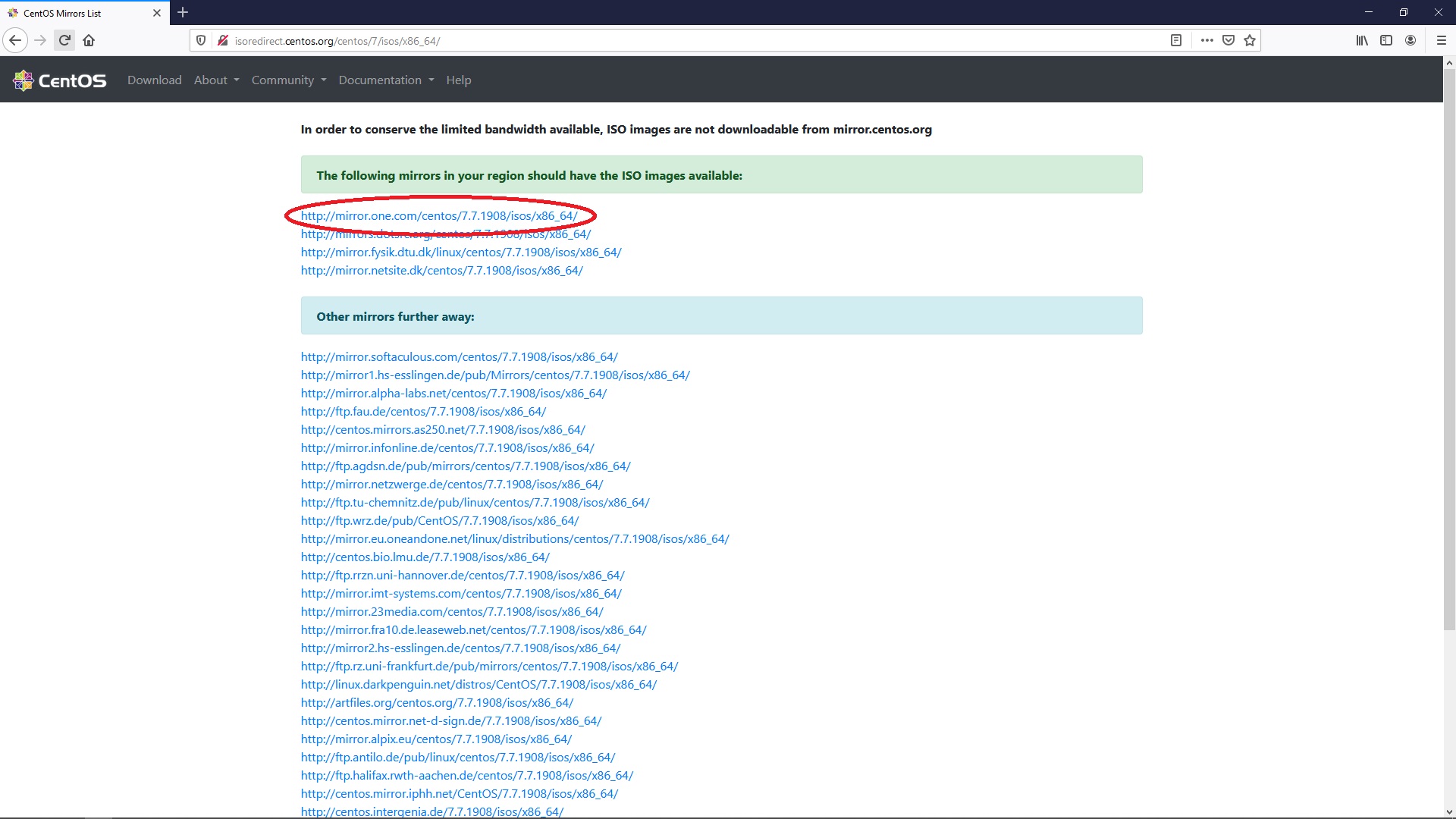The width and height of the screenshot is (1456, 819).
Task: Expand the Community dropdown menu
Action: [x=289, y=80]
